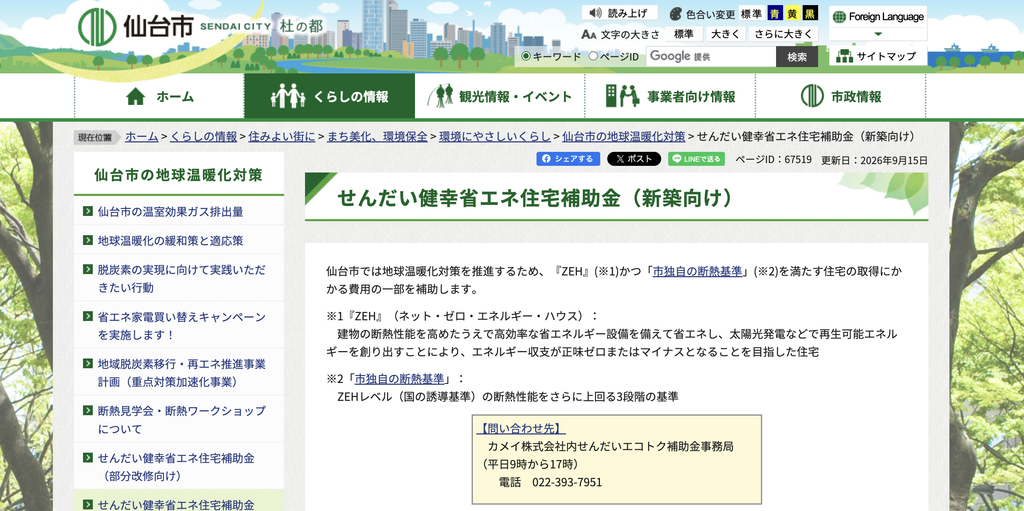Click the ページID：67519 text
The height and width of the screenshot is (511, 1024).
(x=773, y=159)
